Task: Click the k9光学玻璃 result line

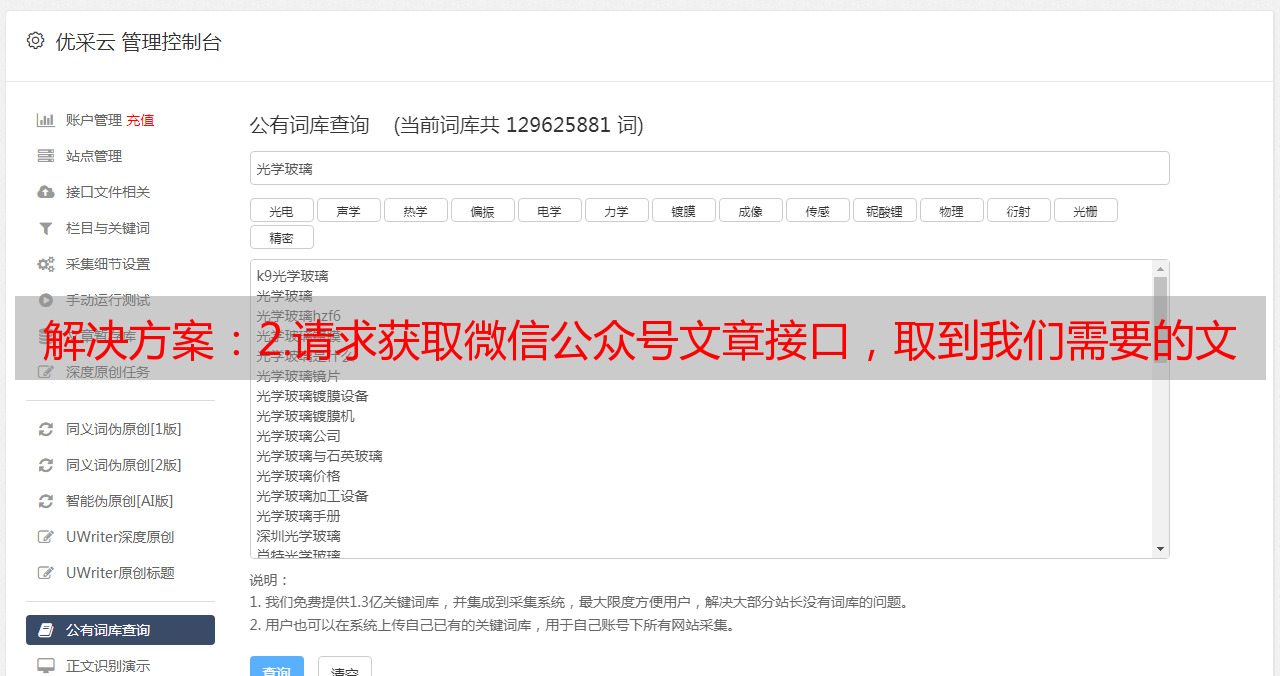Action: pyautogui.click(x=292, y=276)
